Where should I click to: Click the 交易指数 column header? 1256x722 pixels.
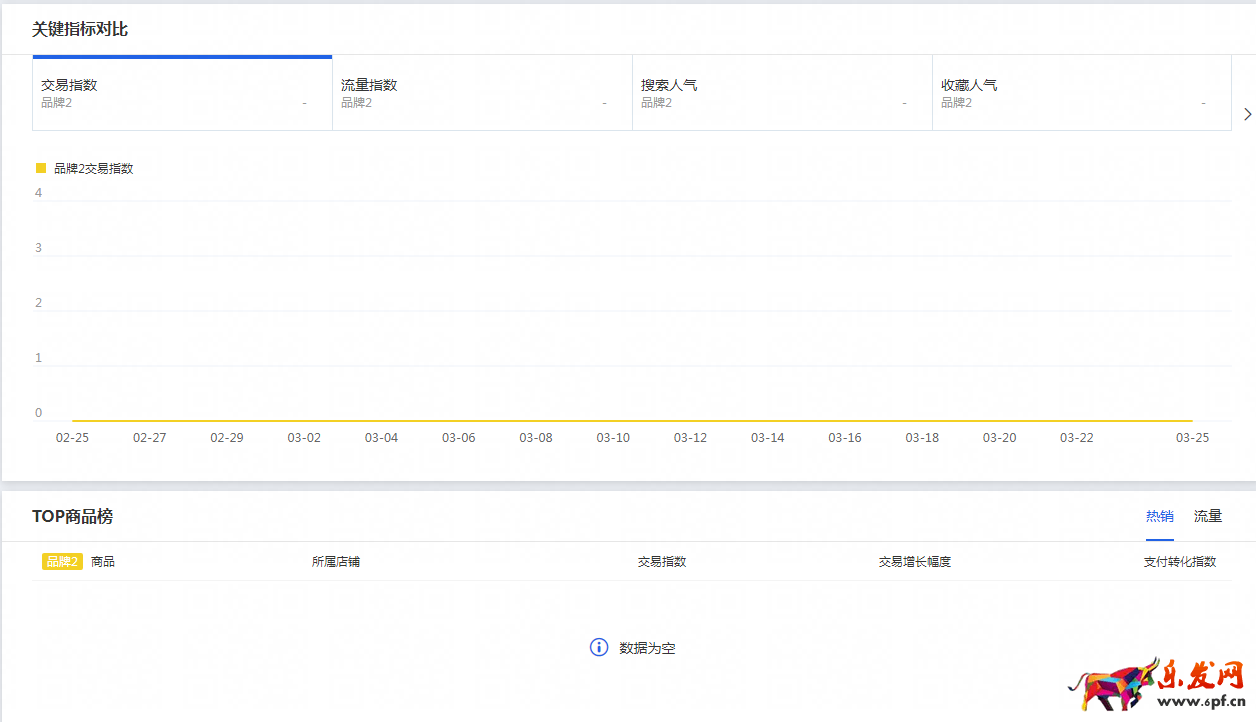[661, 562]
